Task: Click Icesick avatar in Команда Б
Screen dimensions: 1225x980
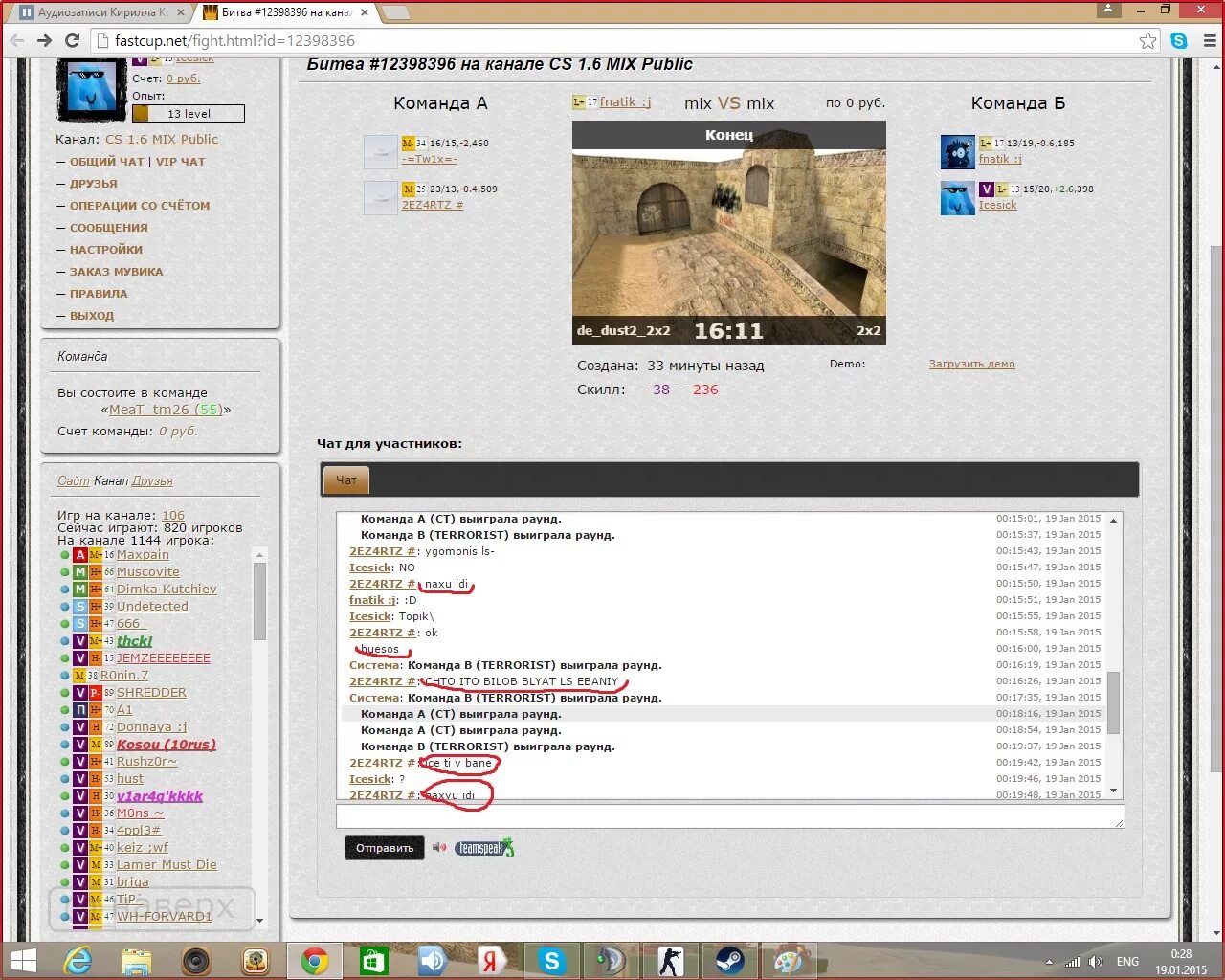Action: click(957, 198)
